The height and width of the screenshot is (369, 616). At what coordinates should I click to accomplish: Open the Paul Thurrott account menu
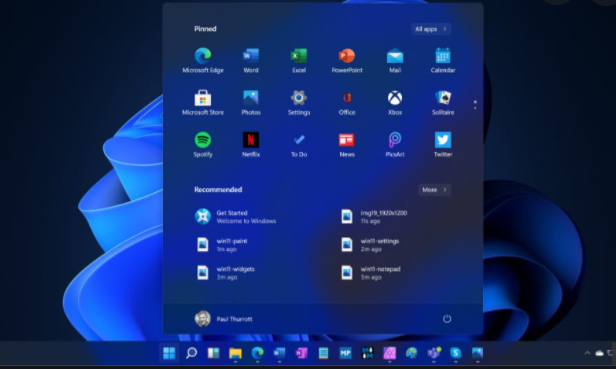(x=224, y=319)
